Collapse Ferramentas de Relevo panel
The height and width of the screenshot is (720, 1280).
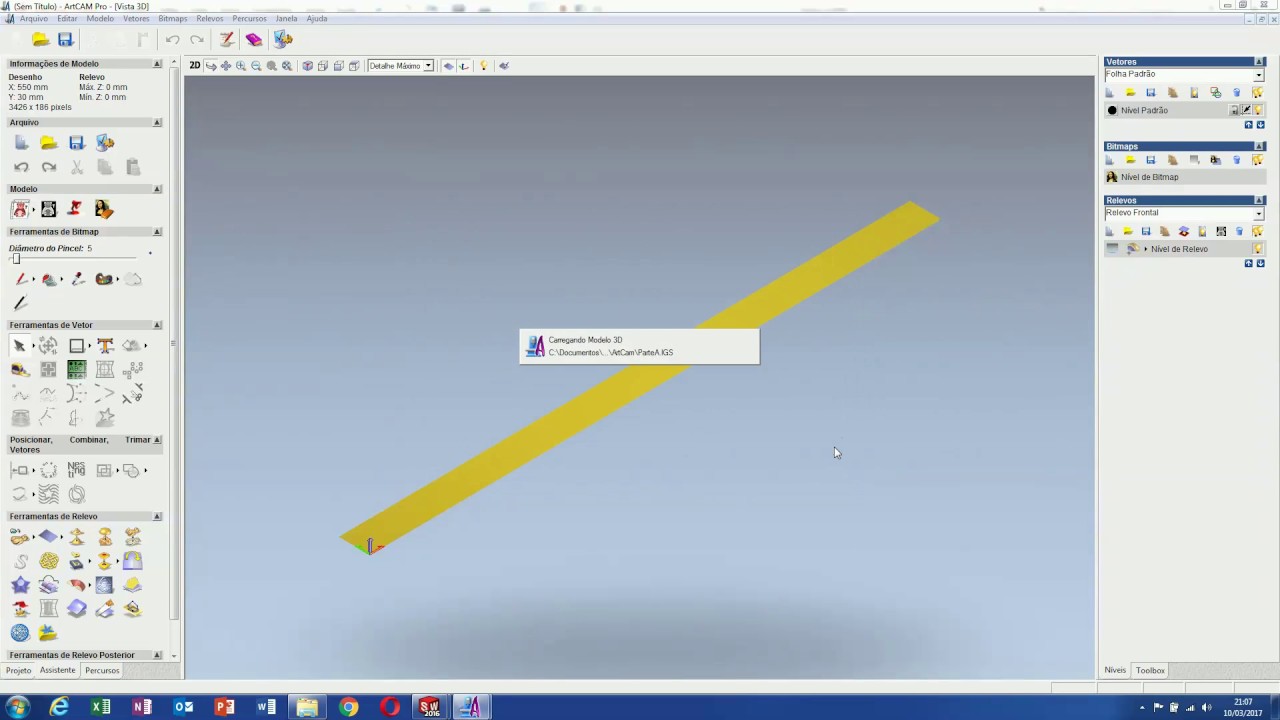(x=157, y=516)
